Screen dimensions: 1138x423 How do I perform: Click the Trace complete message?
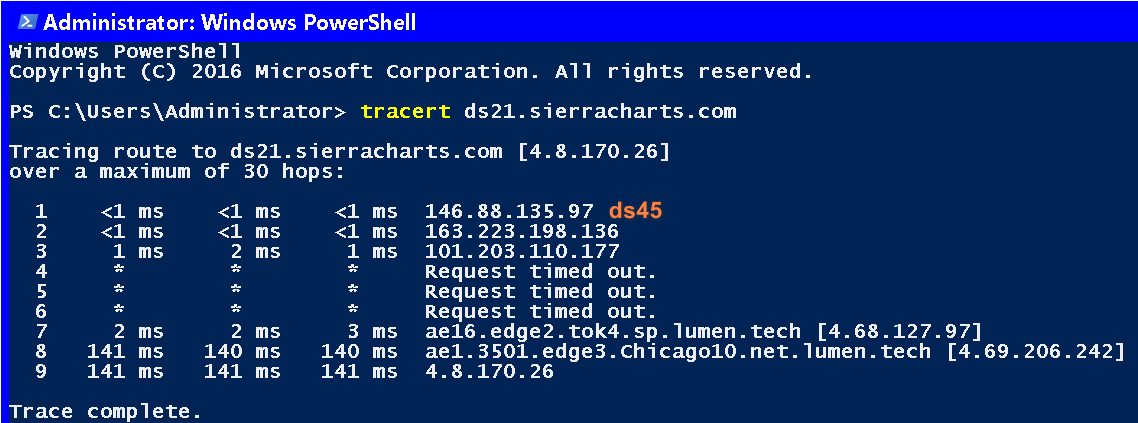105,411
